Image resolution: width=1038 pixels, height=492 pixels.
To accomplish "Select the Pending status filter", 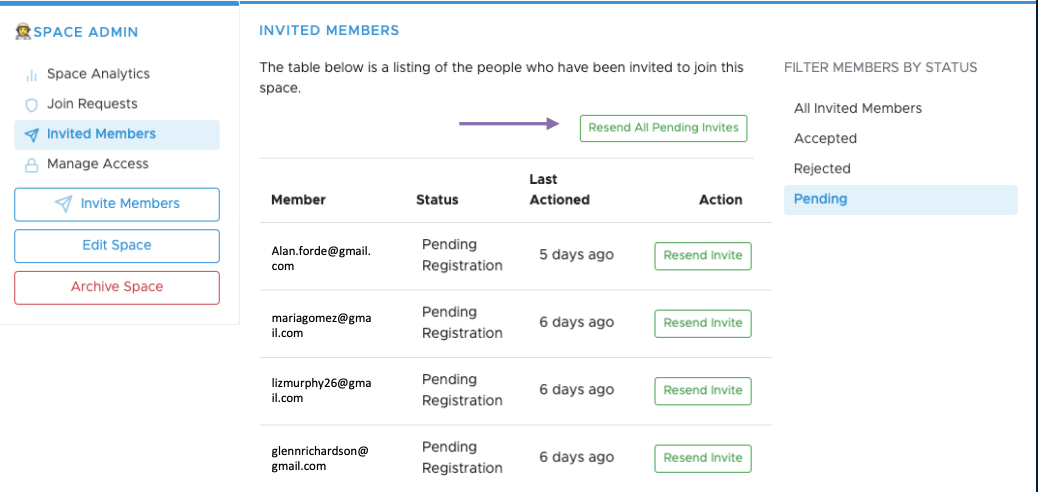I will tap(900, 199).
